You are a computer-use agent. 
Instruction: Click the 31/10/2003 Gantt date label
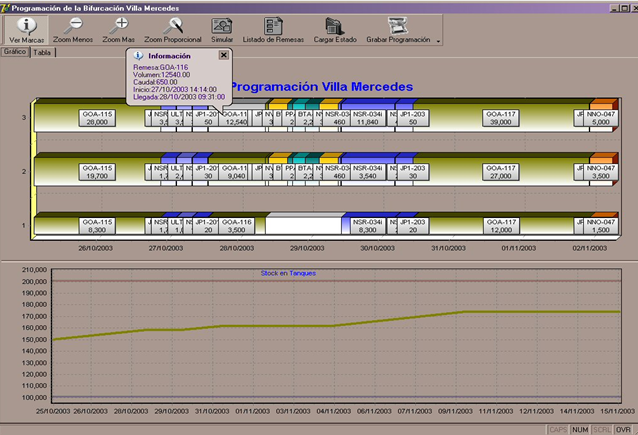[x=448, y=248]
